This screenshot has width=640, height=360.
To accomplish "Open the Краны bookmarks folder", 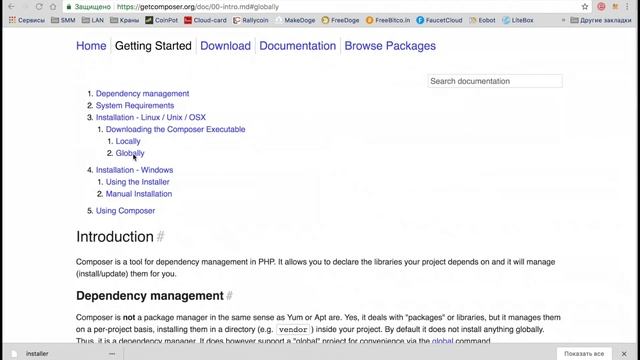I will coord(124,20).
